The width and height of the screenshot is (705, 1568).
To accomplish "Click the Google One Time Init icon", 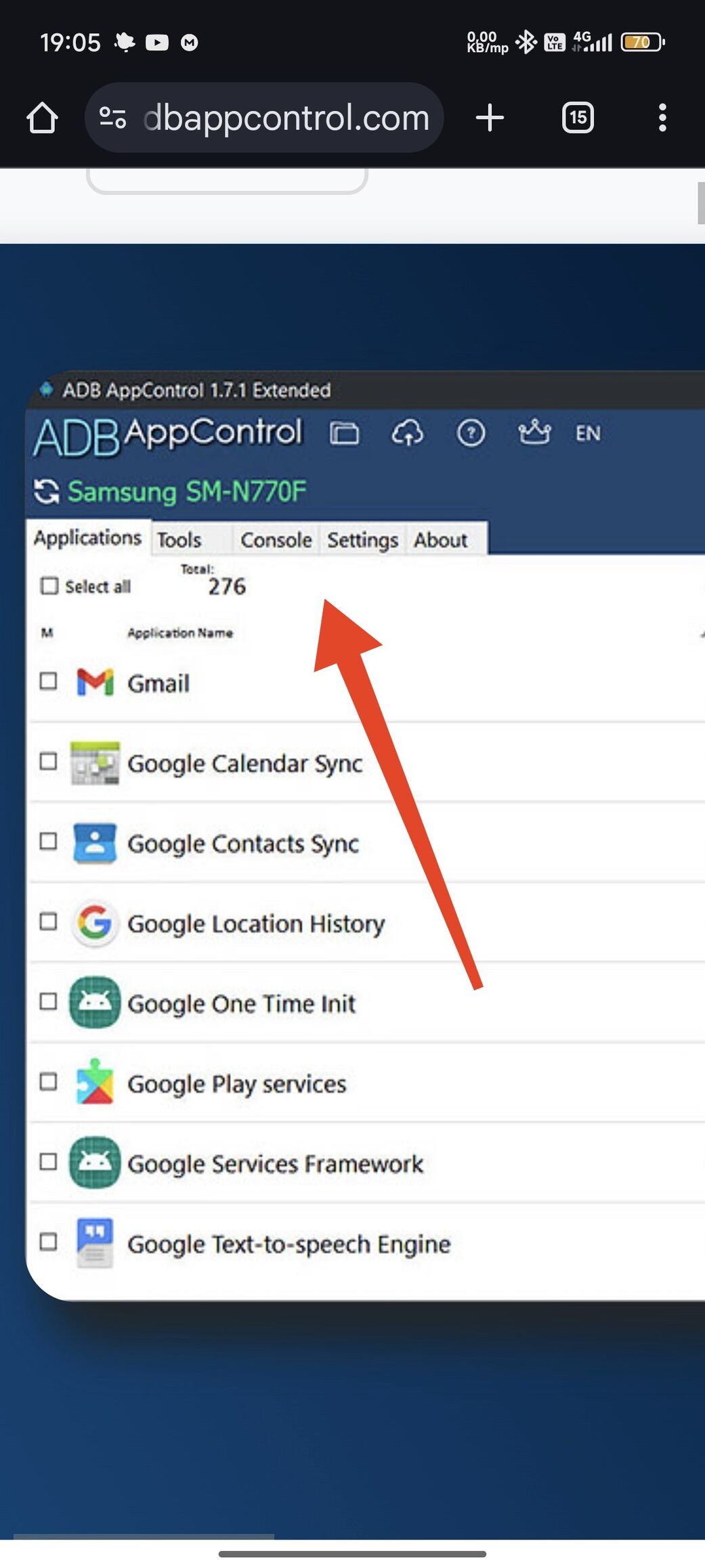I will coord(95,1003).
